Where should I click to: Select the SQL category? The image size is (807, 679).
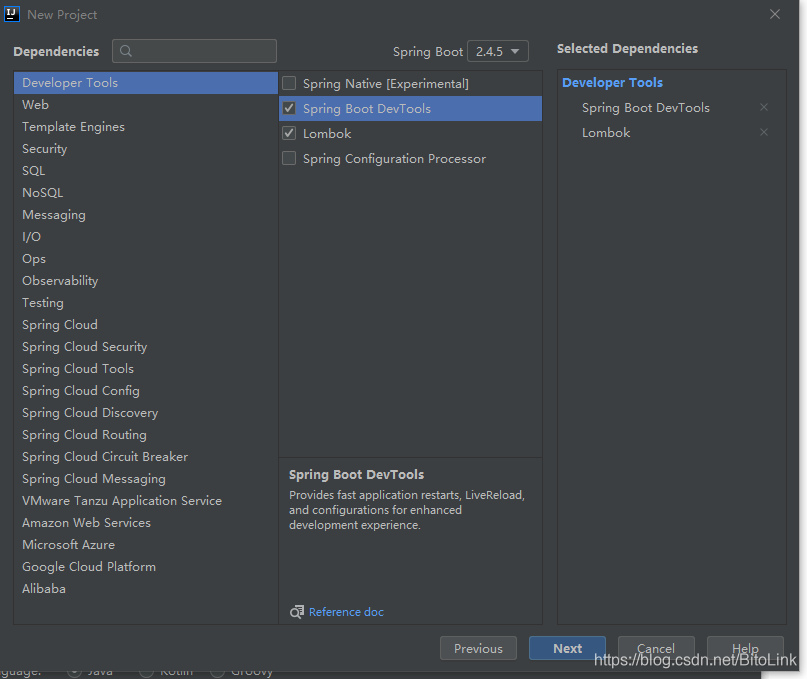coord(146,171)
